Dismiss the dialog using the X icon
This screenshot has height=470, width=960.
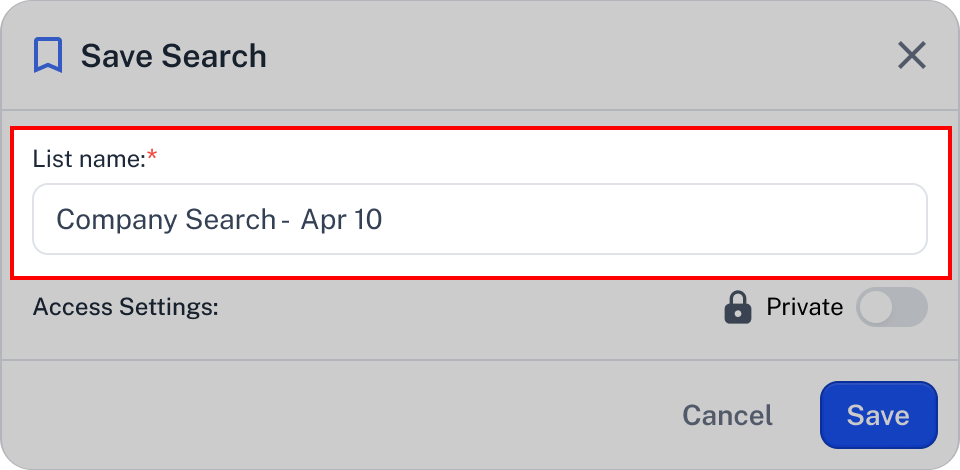coord(912,56)
